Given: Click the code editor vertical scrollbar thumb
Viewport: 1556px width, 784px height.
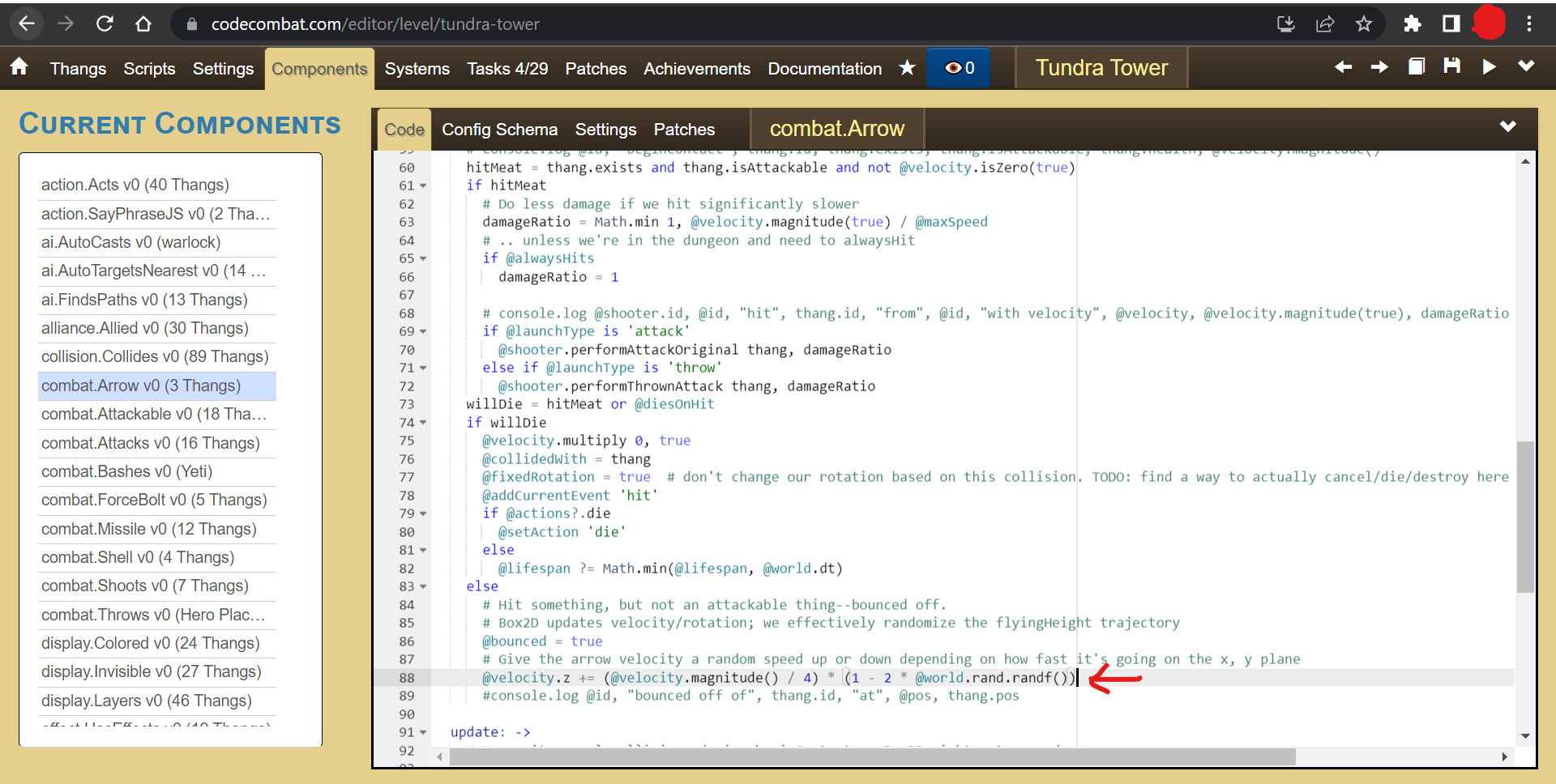Looking at the screenshot, I should [1525, 517].
